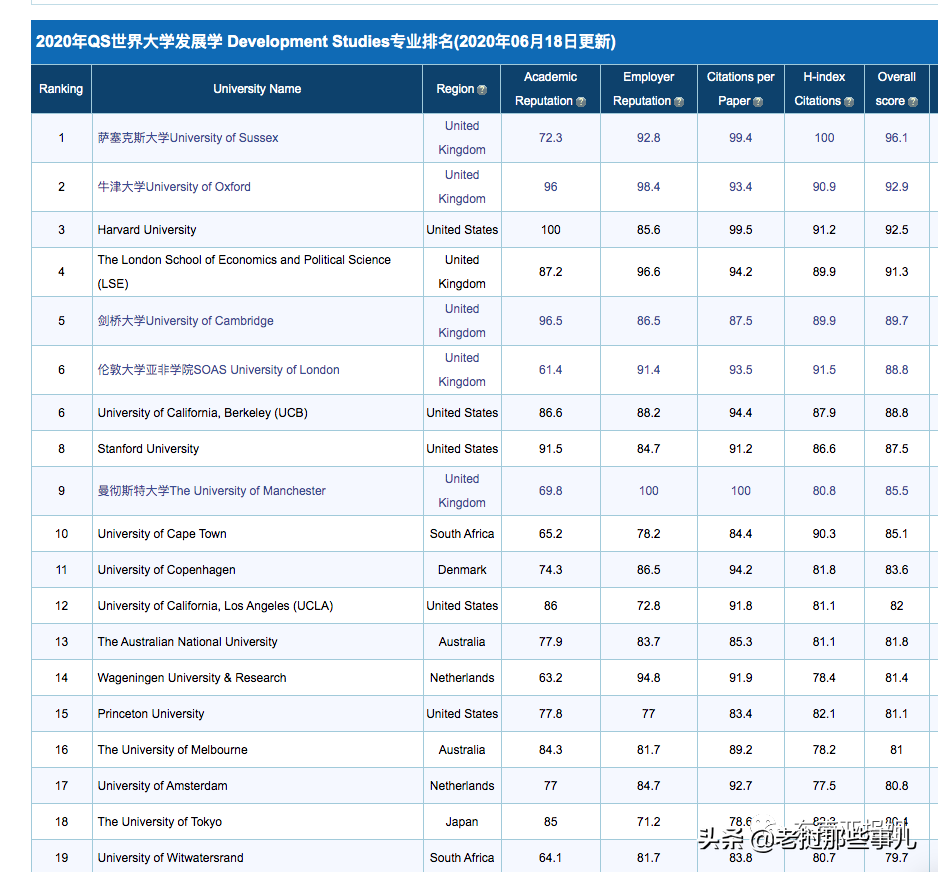Click help icon beside Employer Reputation header
This screenshot has height=872, width=938.
[678, 102]
